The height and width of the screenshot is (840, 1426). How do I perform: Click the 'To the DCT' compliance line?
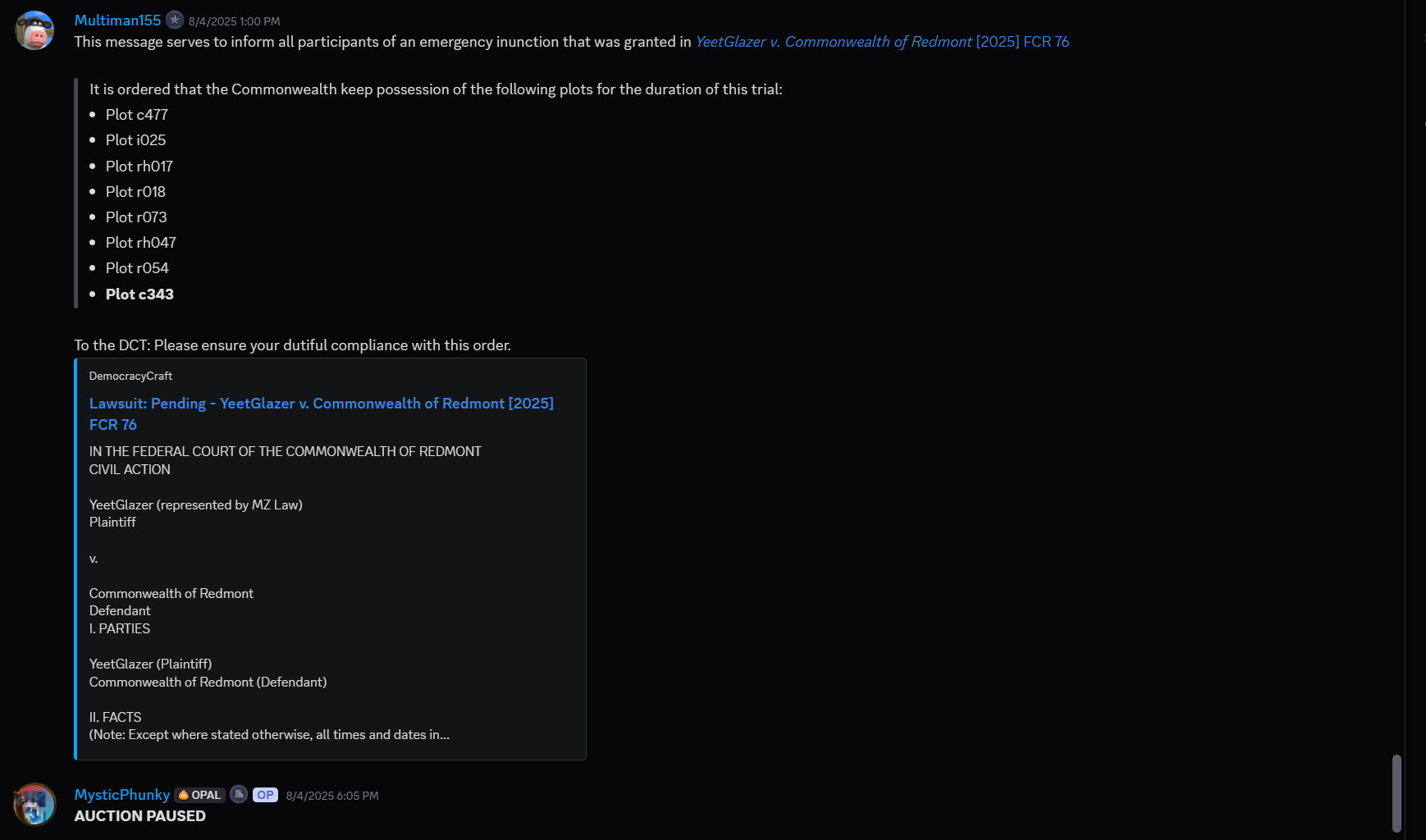click(292, 345)
